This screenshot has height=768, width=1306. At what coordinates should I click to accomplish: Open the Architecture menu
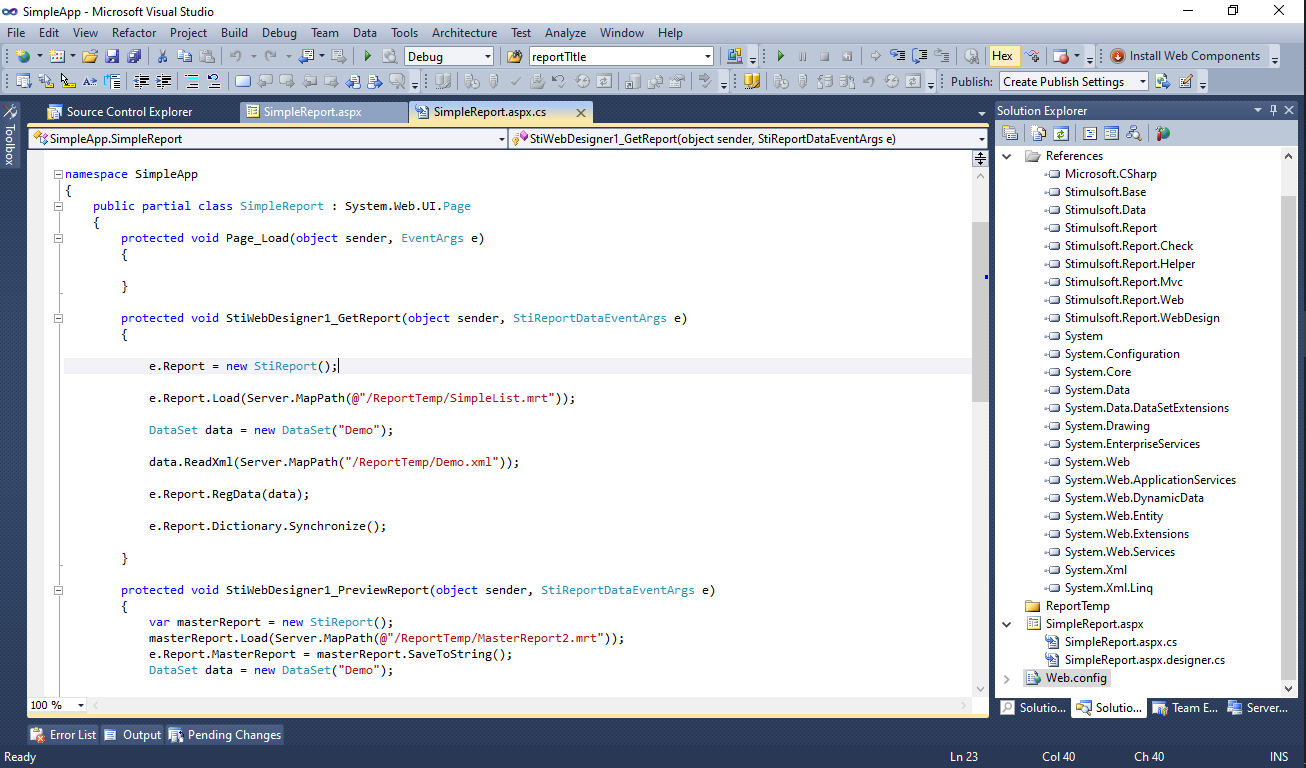click(x=464, y=33)
